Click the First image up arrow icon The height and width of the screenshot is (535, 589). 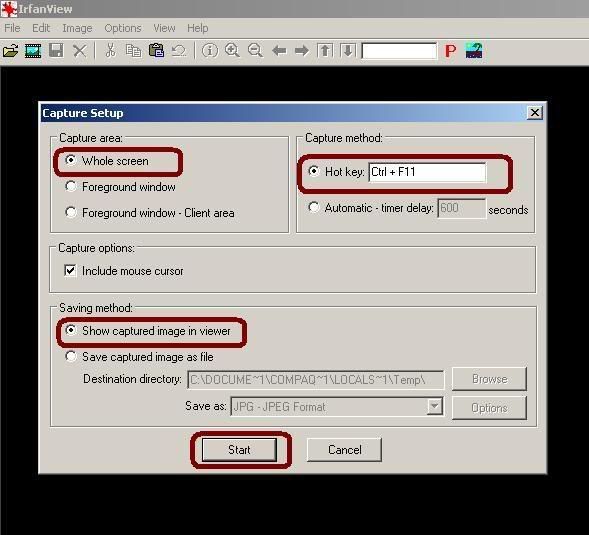tap(325, 50)
